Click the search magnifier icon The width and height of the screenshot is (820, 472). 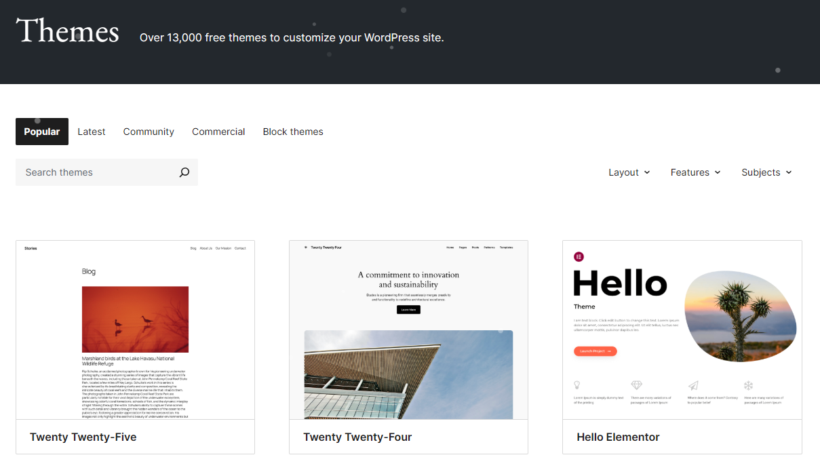(x=184, y=172)
